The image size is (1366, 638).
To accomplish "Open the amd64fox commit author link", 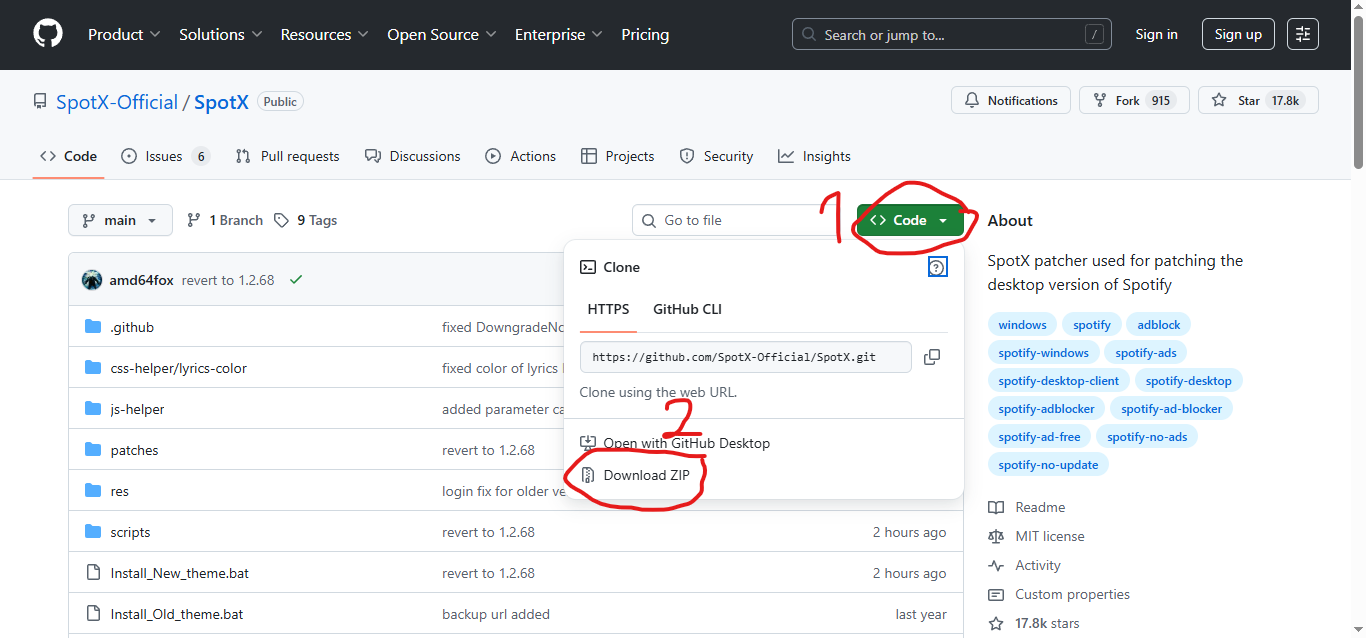I will [x=141, y=280].
